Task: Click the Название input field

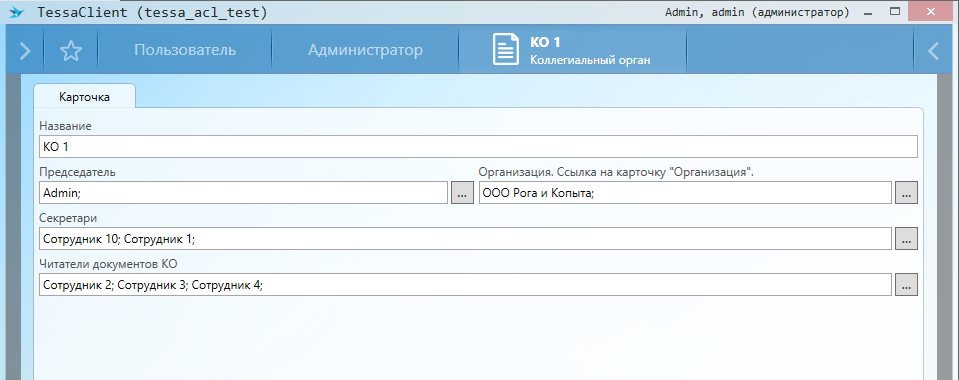Action: [x=478, y=147]
